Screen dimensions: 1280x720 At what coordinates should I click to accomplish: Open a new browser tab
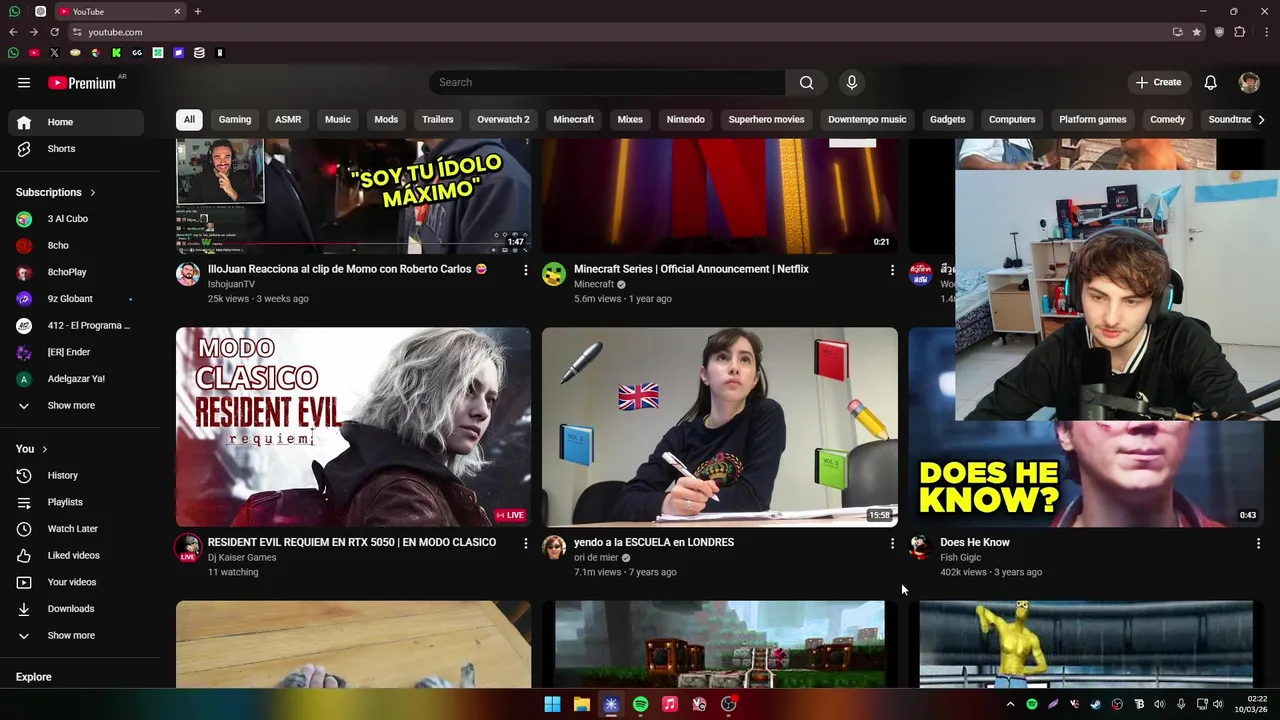198,11
